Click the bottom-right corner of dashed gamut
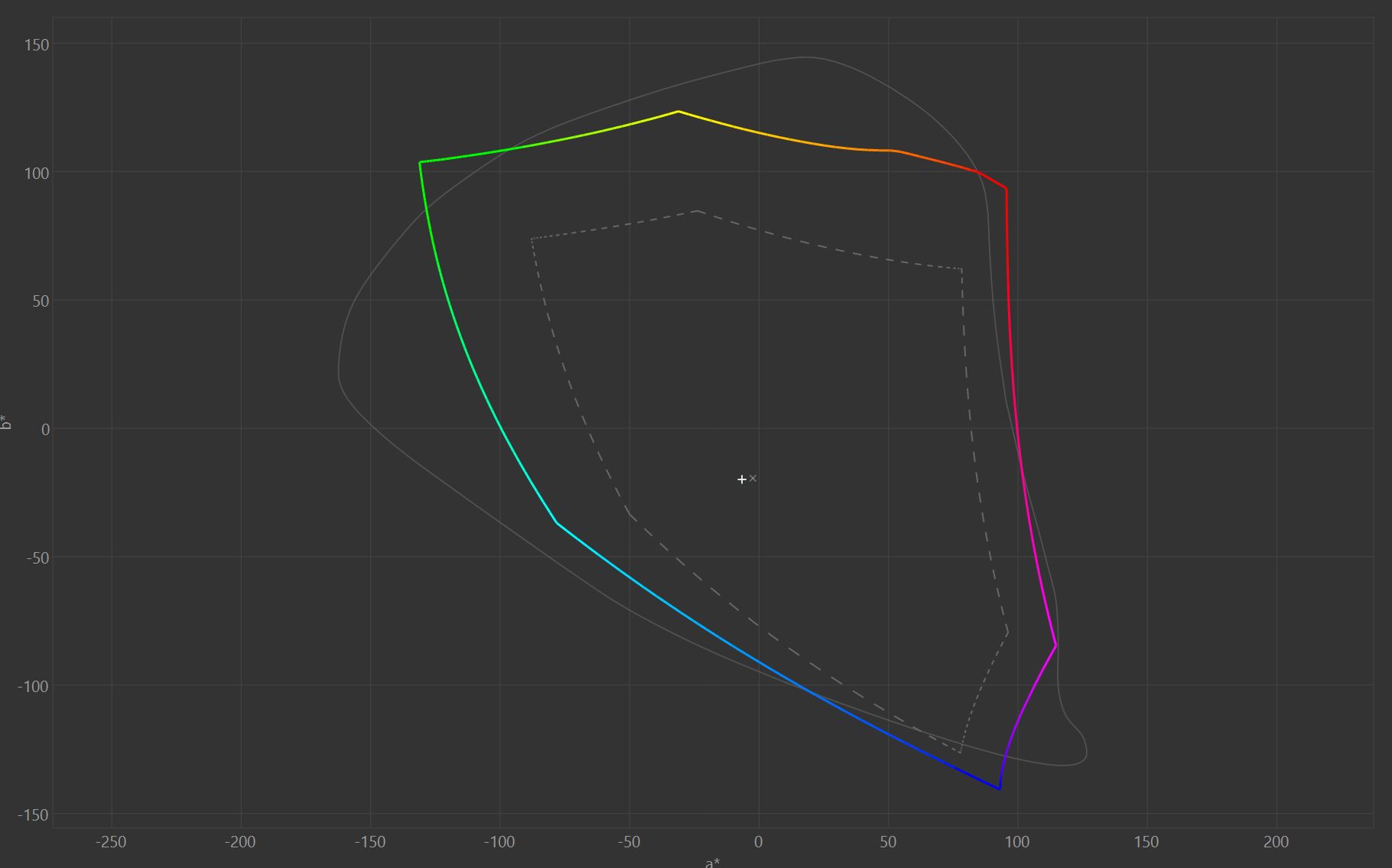1392x868 pixels. click(960, 753)
